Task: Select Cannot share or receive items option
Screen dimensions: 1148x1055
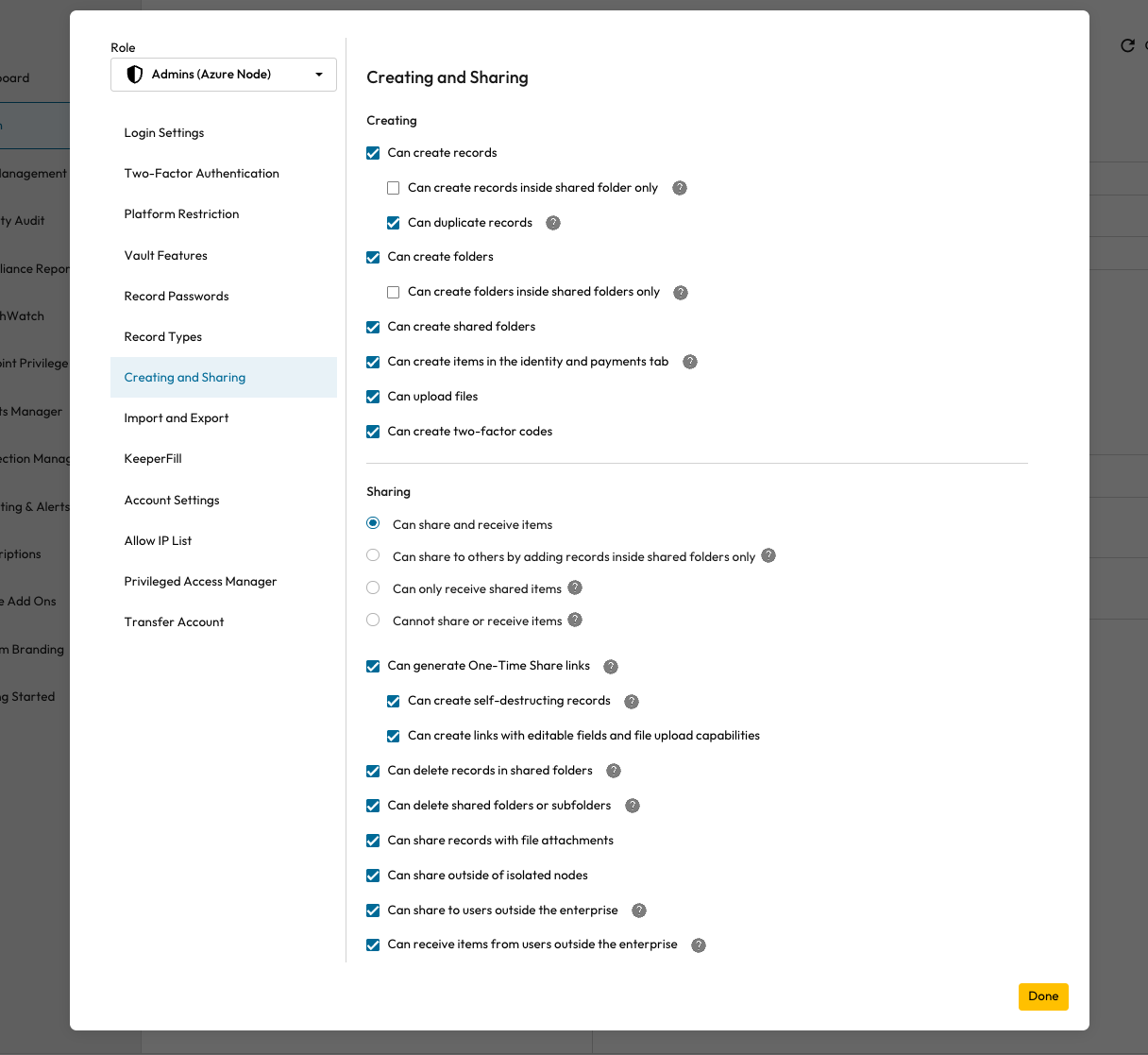Action: coord(373,621)
